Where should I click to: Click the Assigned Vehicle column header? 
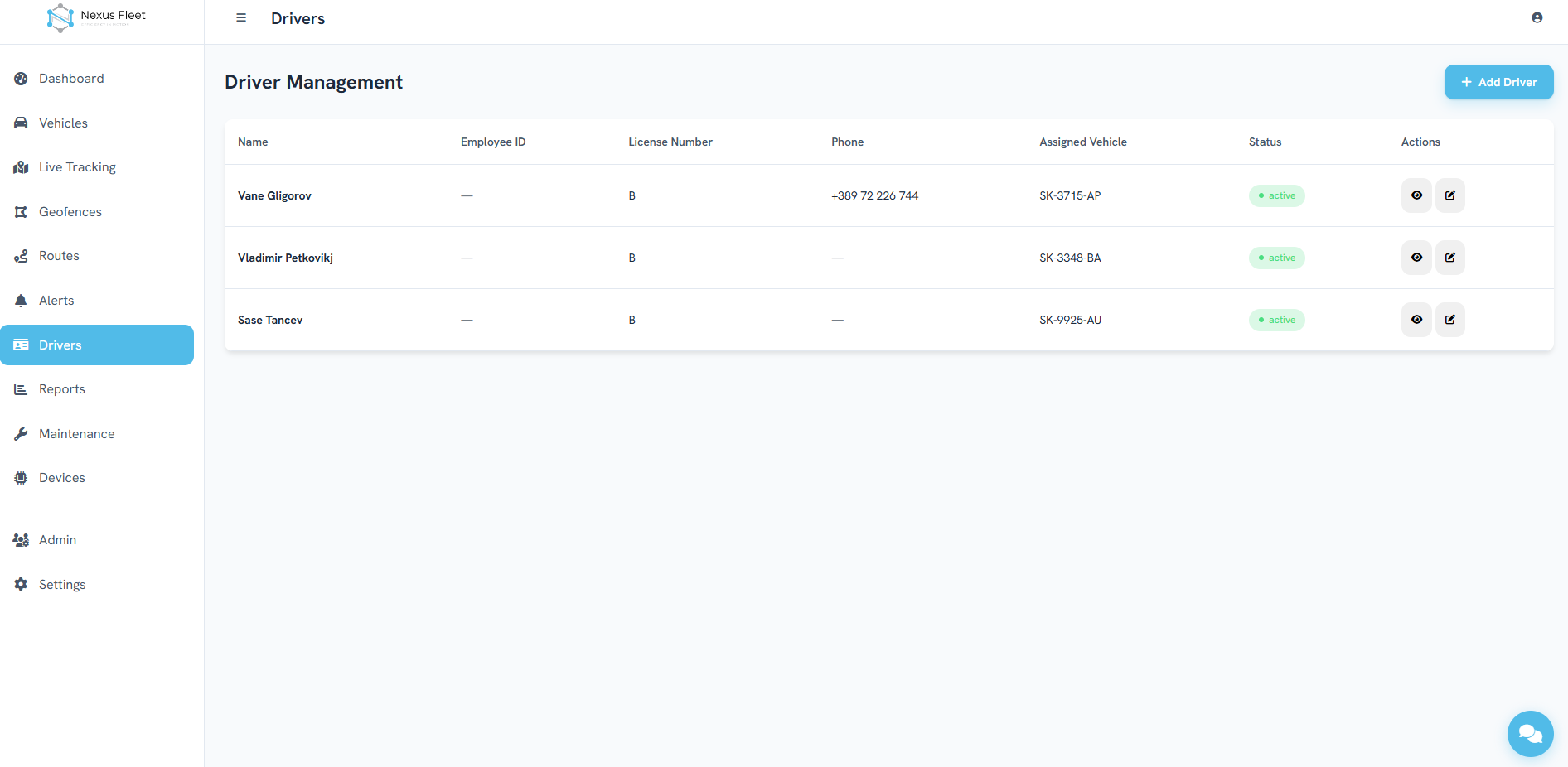click(1083, 142)
